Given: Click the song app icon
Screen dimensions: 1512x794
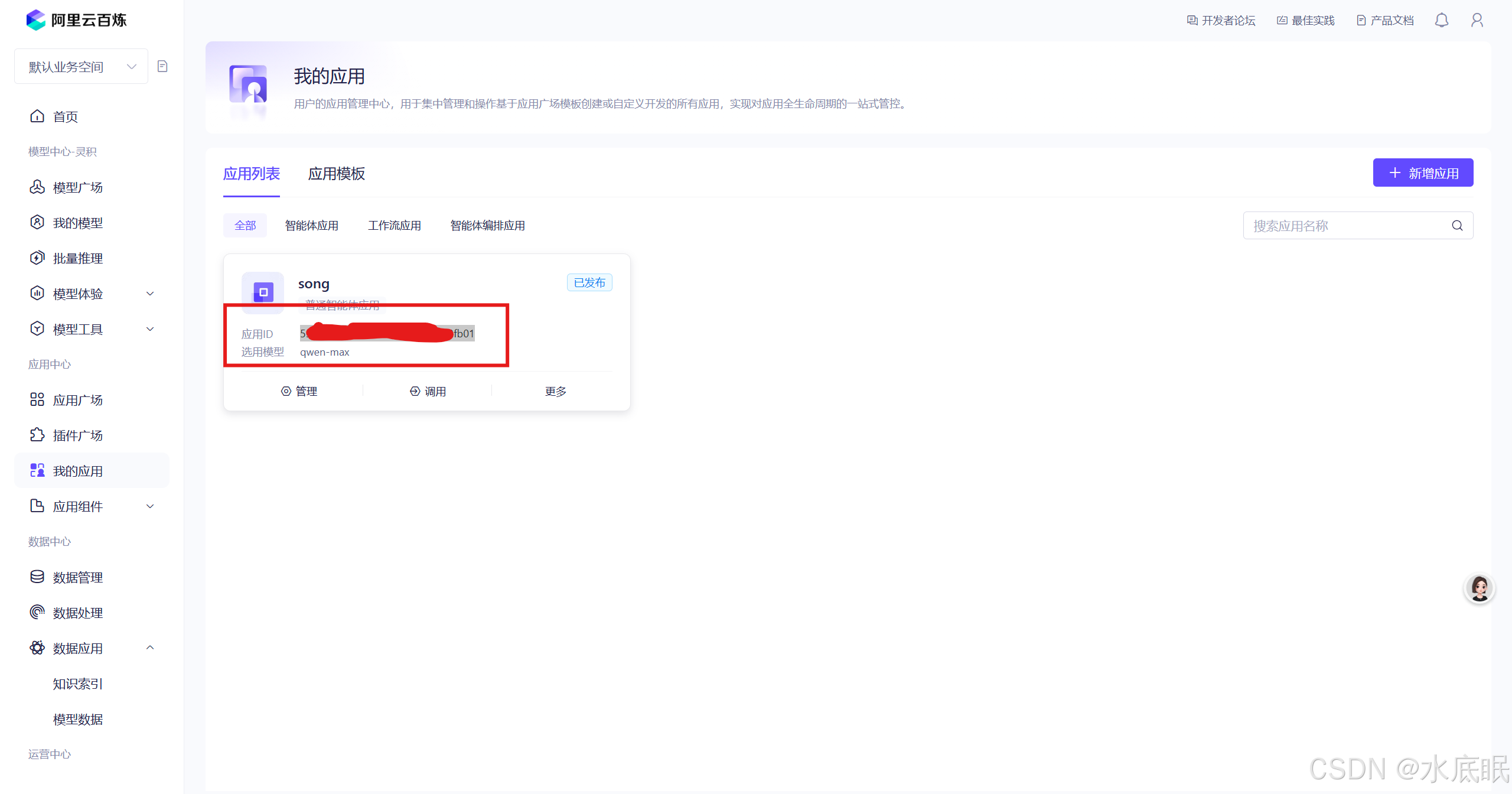Looking at the screenshot, I should pyautogui.click(x=263, y=292).
